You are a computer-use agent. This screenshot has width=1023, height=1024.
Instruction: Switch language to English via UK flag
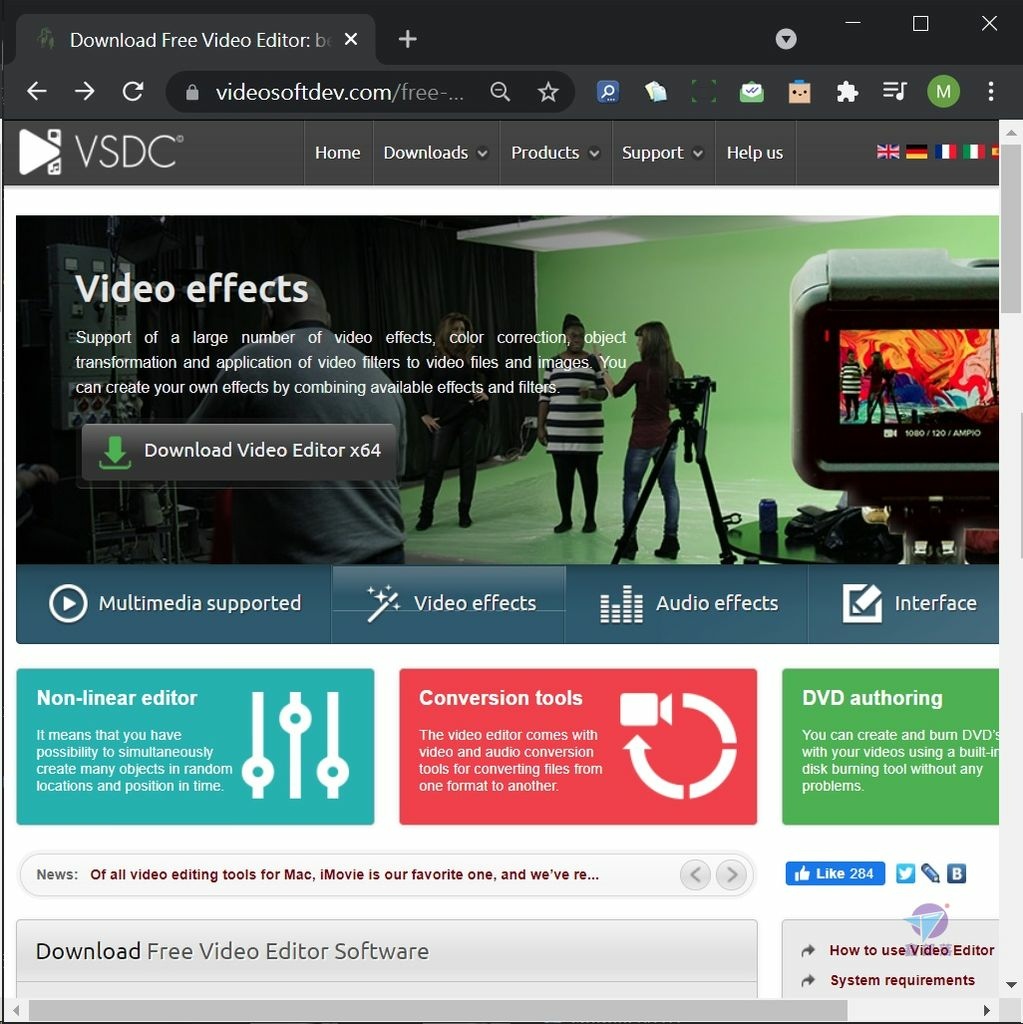[x=888, y=152]
